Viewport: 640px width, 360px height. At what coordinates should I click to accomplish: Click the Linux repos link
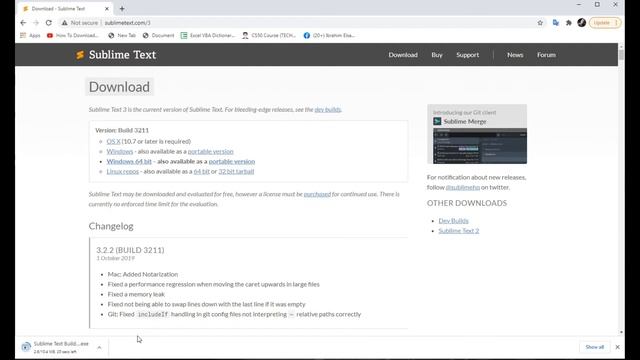(122, 171)
